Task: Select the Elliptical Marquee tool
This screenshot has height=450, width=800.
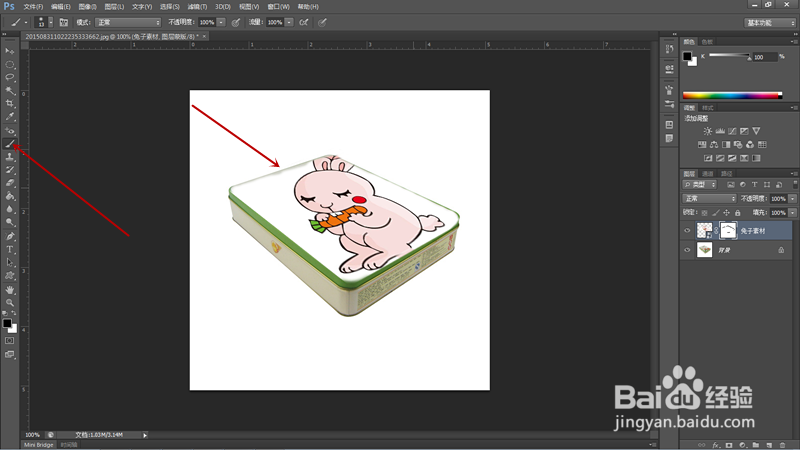Action: click(x=10, y=64)
